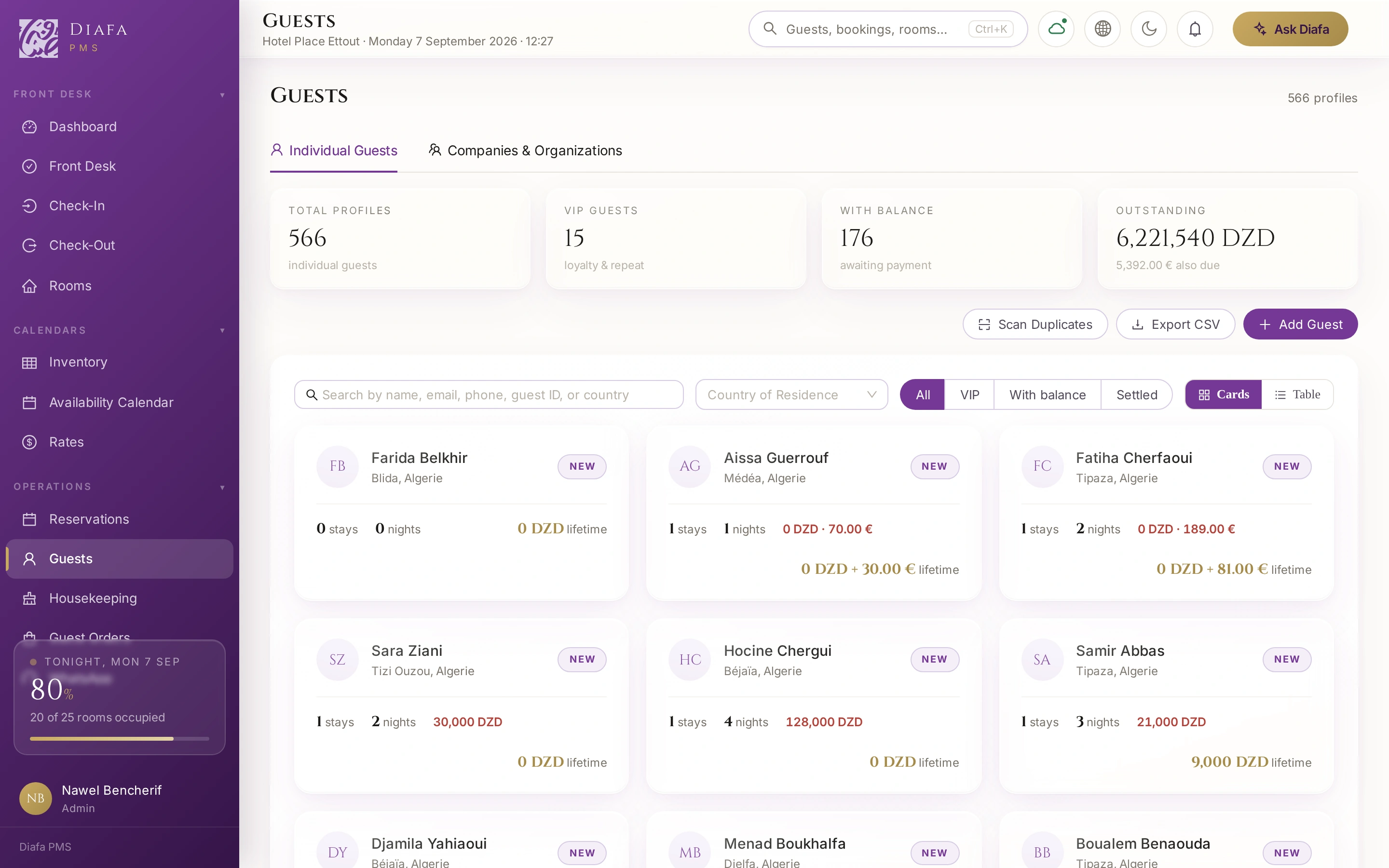The width and height of the screenshot is (1389, 868).
Task: Select the All filter
Action: pos(922,394)
